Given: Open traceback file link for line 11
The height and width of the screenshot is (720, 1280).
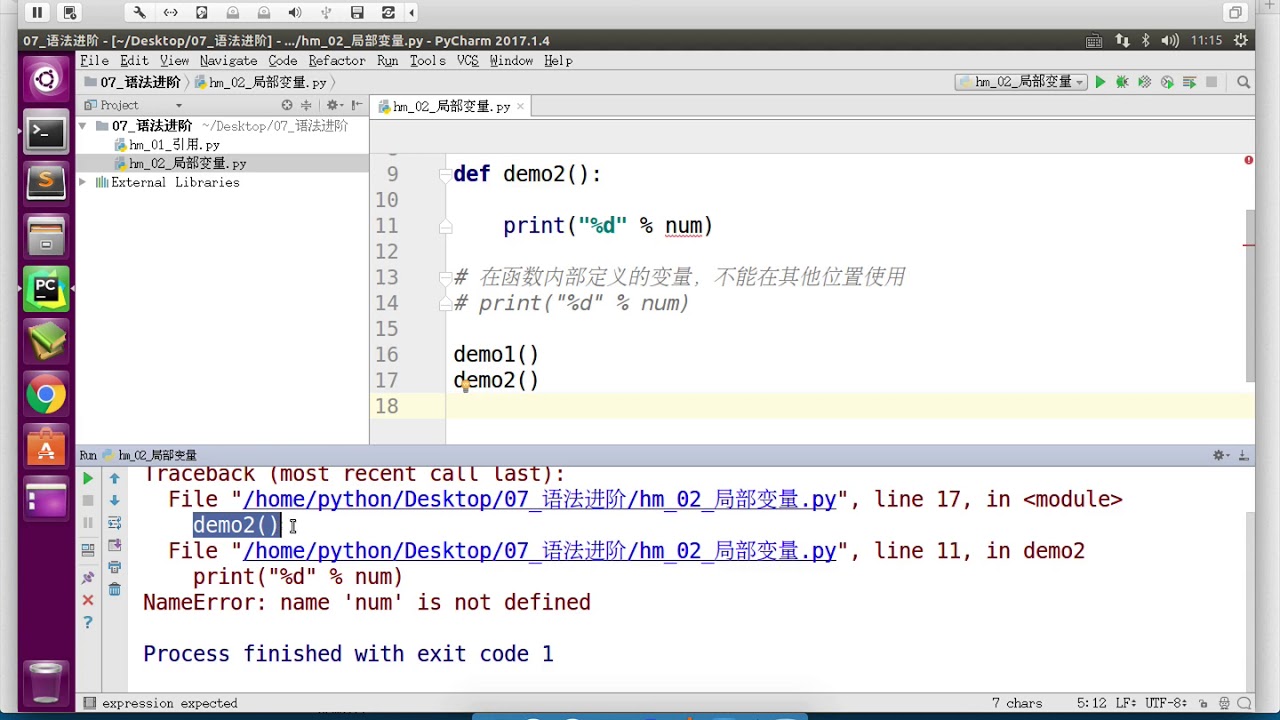Looking at the screenshot, I should 540,551.
